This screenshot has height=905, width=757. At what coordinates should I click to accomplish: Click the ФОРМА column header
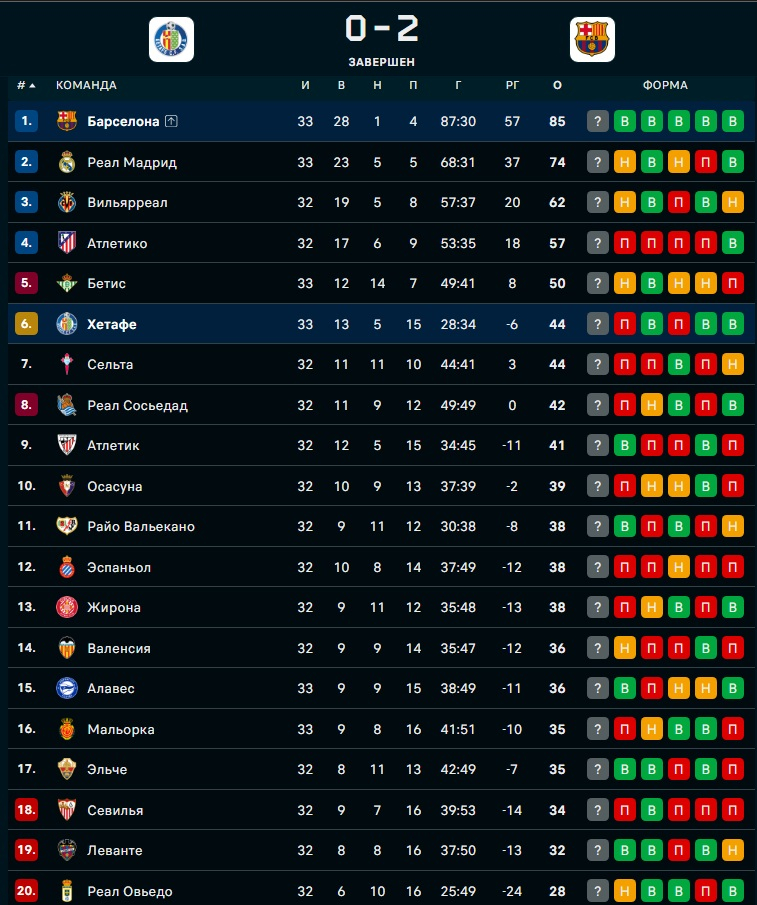pos(665,85)
